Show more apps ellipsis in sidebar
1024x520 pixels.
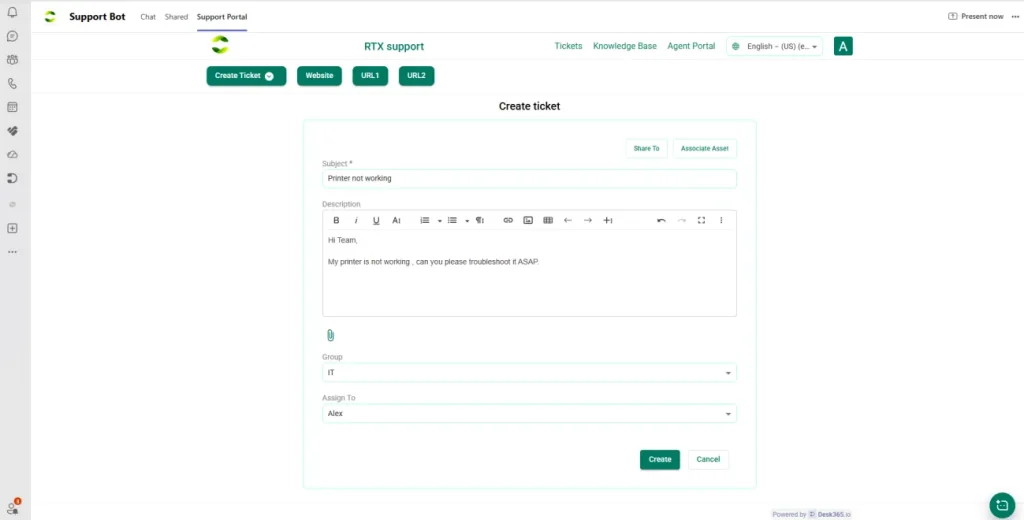pos(12,252)
